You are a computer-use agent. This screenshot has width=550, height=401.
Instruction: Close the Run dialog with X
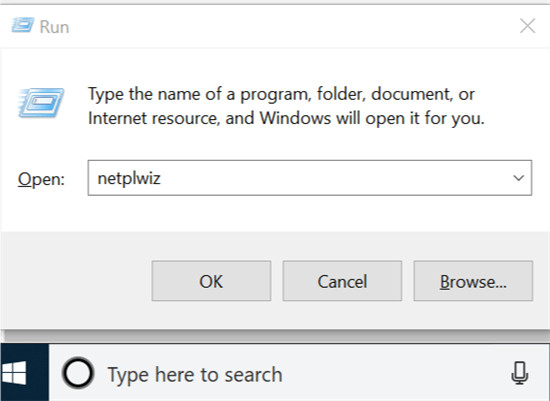click(x=528, y=26)
